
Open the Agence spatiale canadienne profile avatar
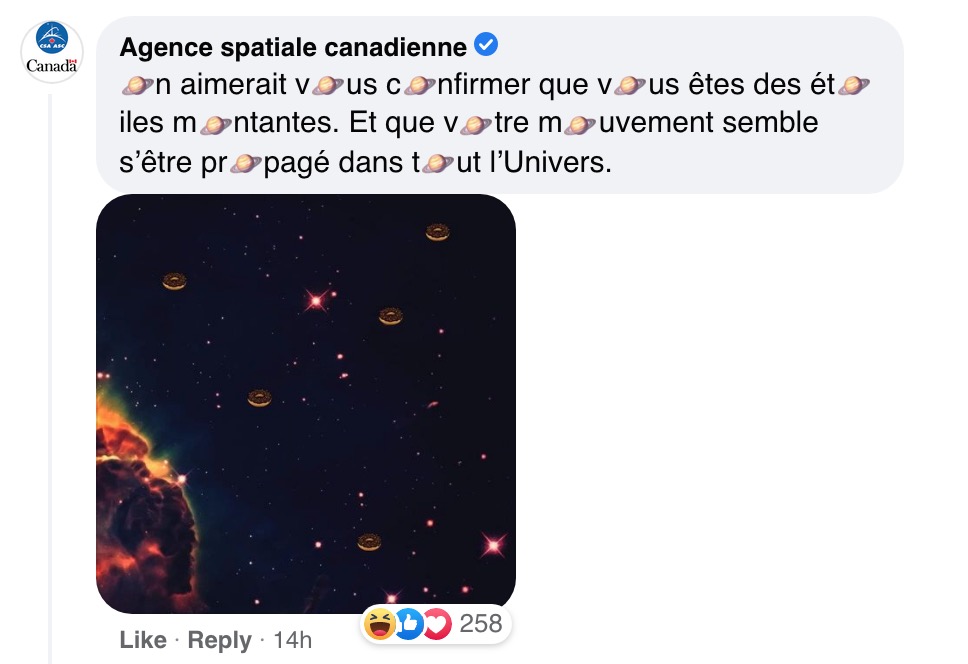pyautogui.click(x=52, y=51)
